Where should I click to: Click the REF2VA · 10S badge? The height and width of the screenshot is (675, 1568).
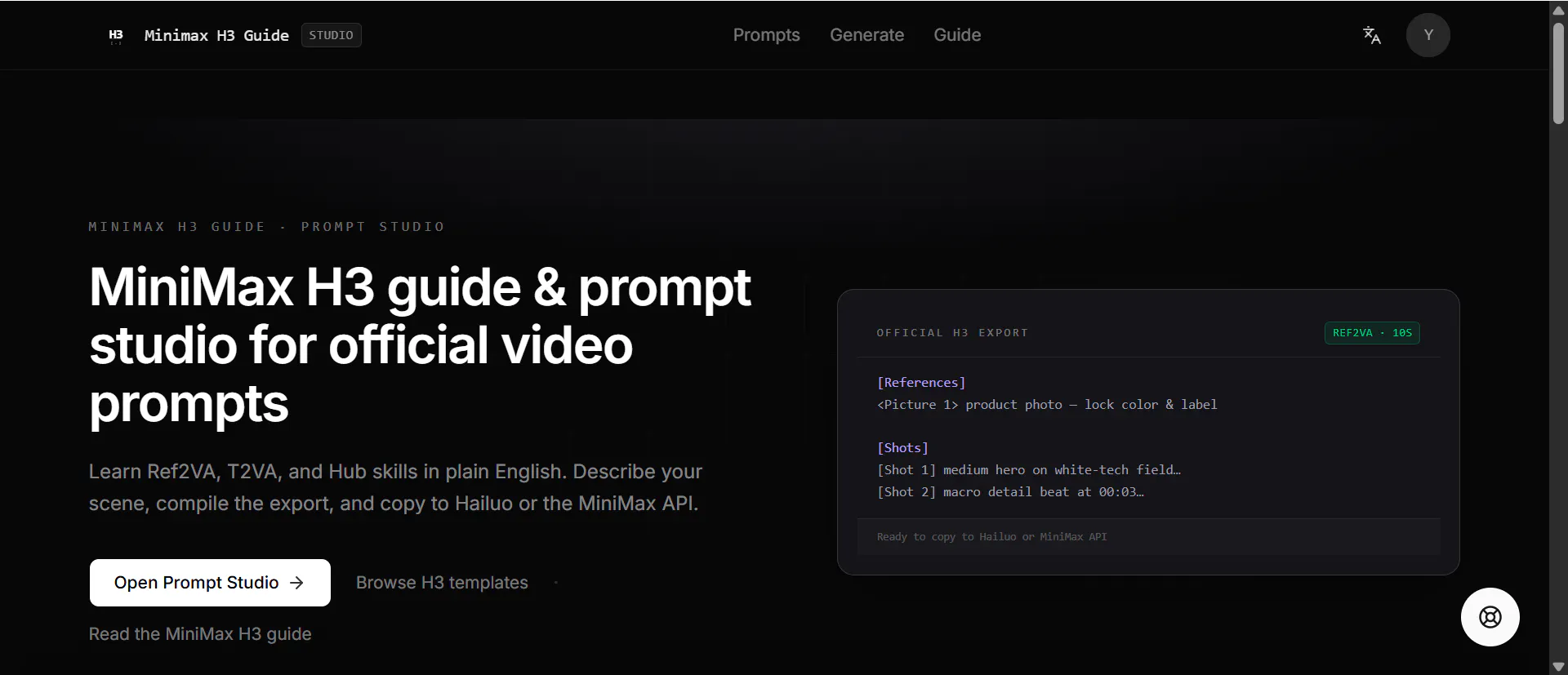coord(1372,333)
